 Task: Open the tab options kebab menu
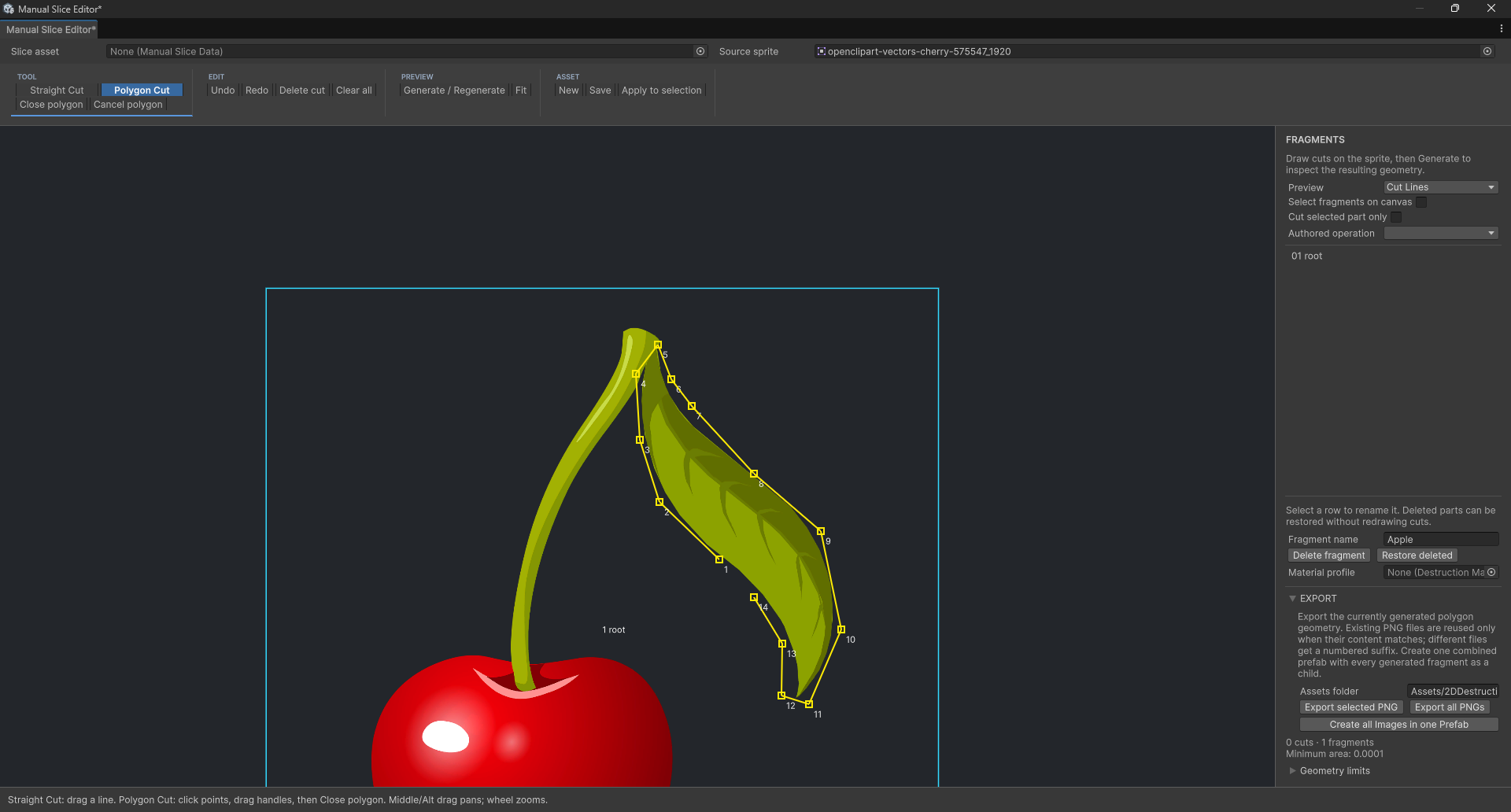(1502, 28)
